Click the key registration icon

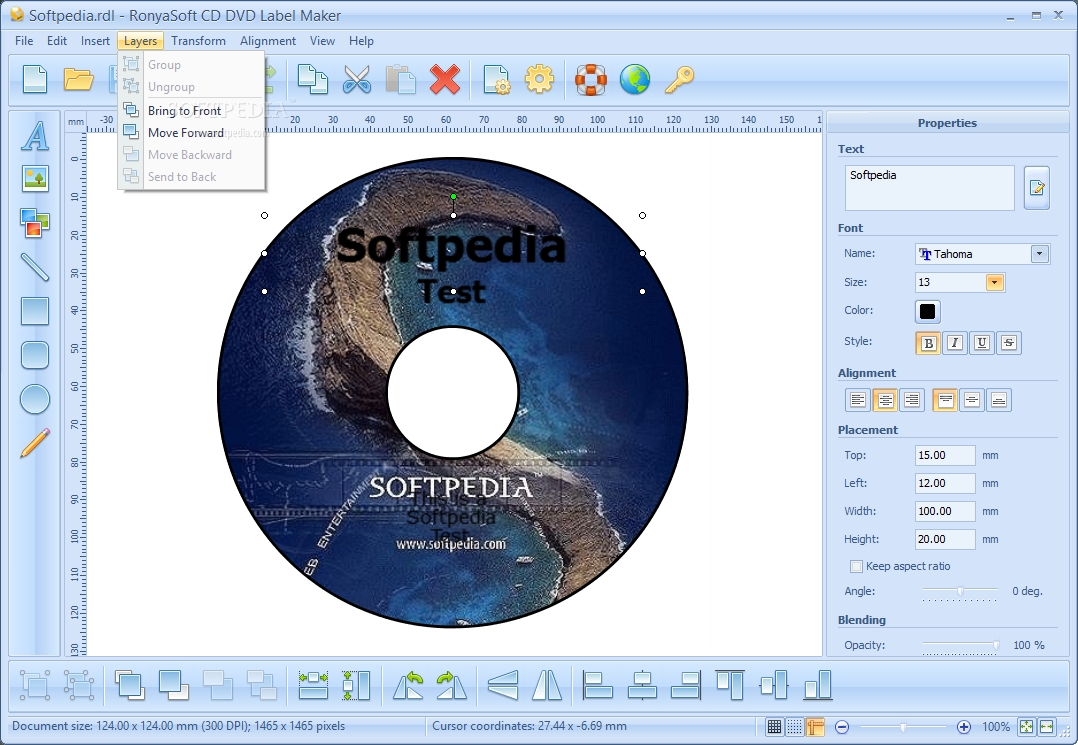click(679, 79)
